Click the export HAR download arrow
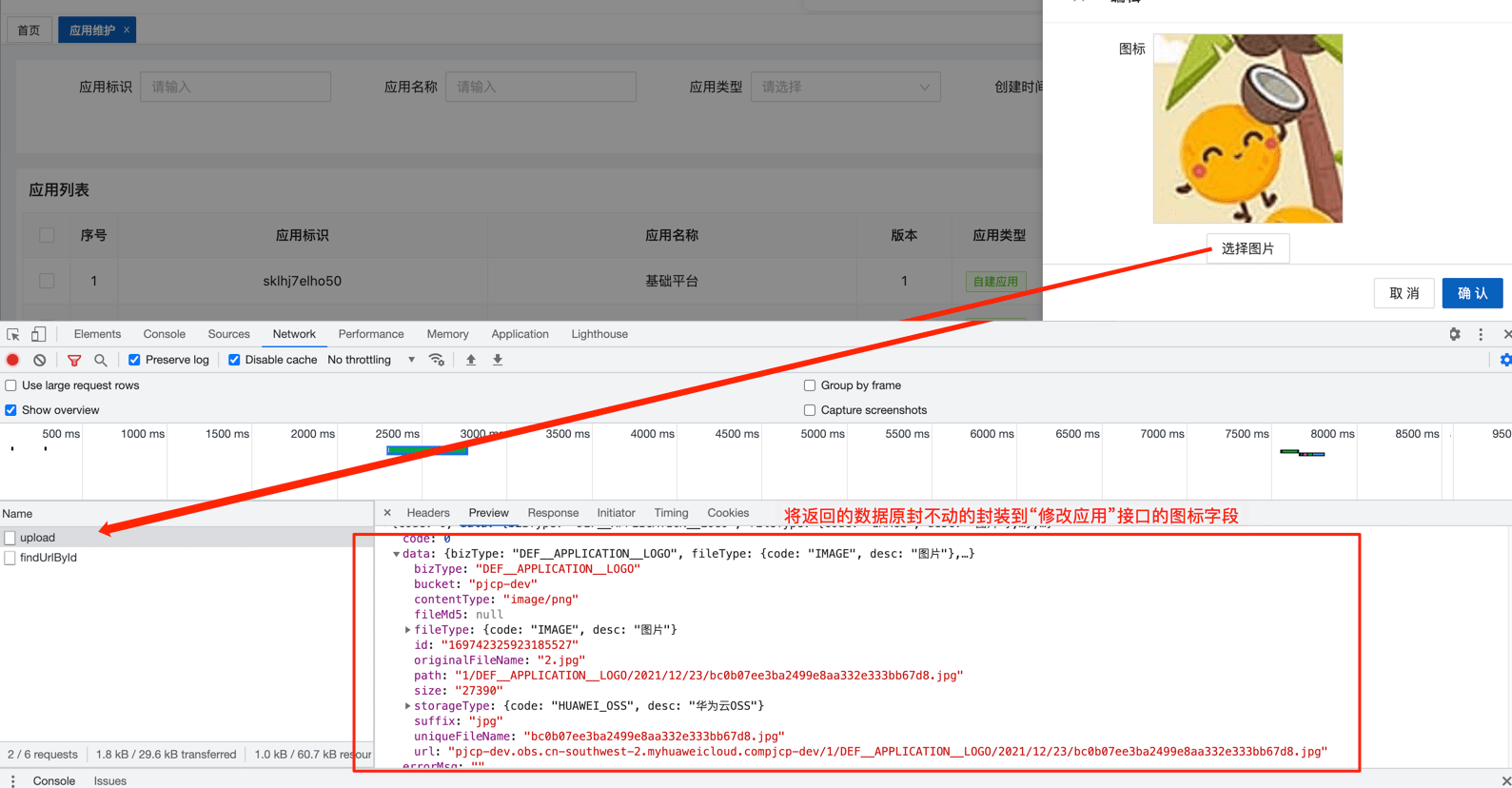Viewport: 1512px width, 788px height. click(x=498, y=361)
